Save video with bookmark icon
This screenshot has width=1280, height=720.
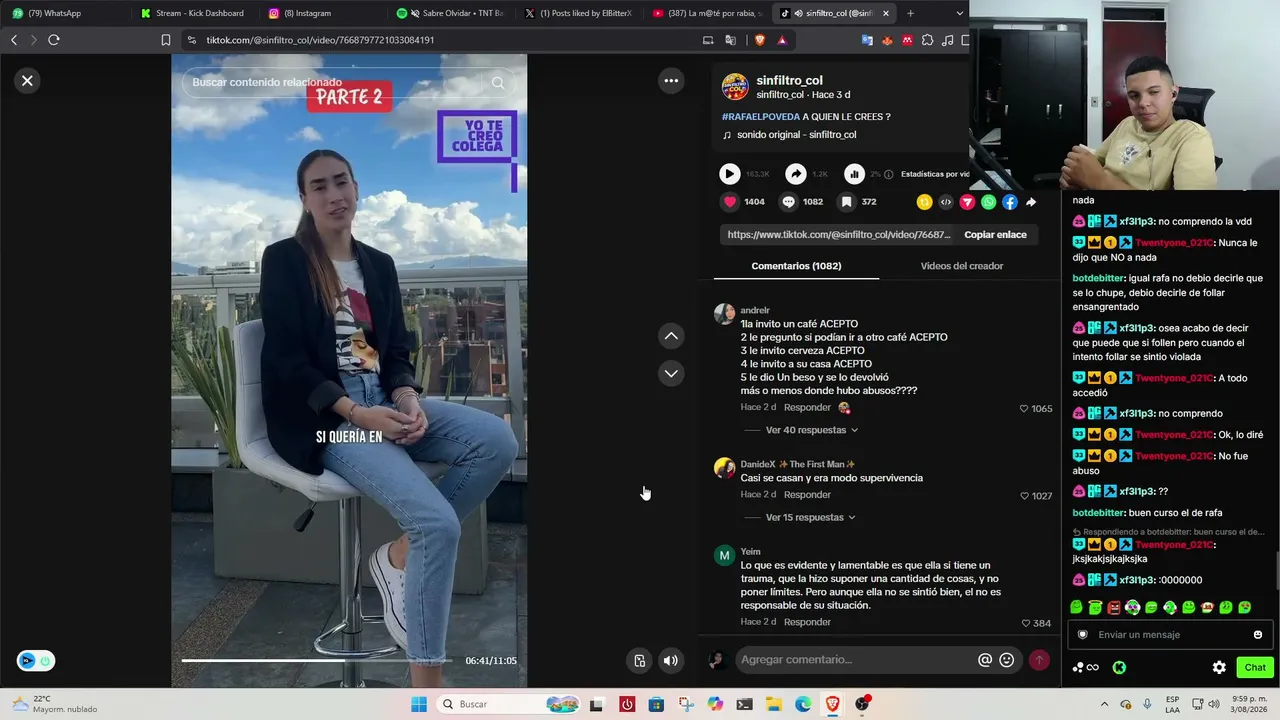point(846,201)
